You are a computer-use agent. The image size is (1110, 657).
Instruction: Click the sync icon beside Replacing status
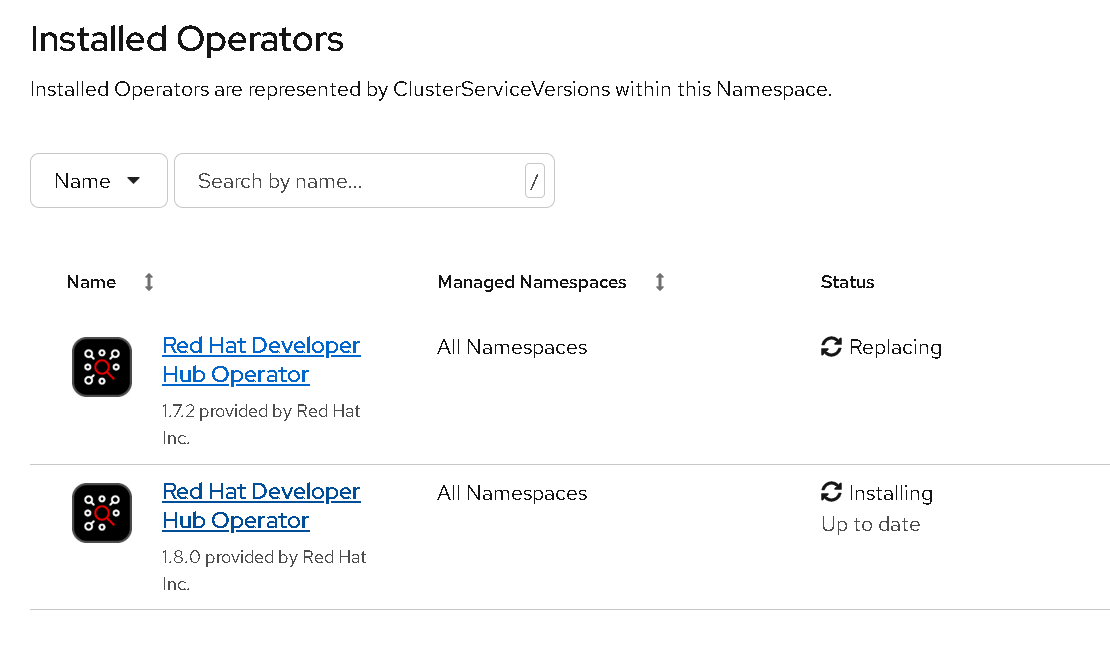coord(831,347)
